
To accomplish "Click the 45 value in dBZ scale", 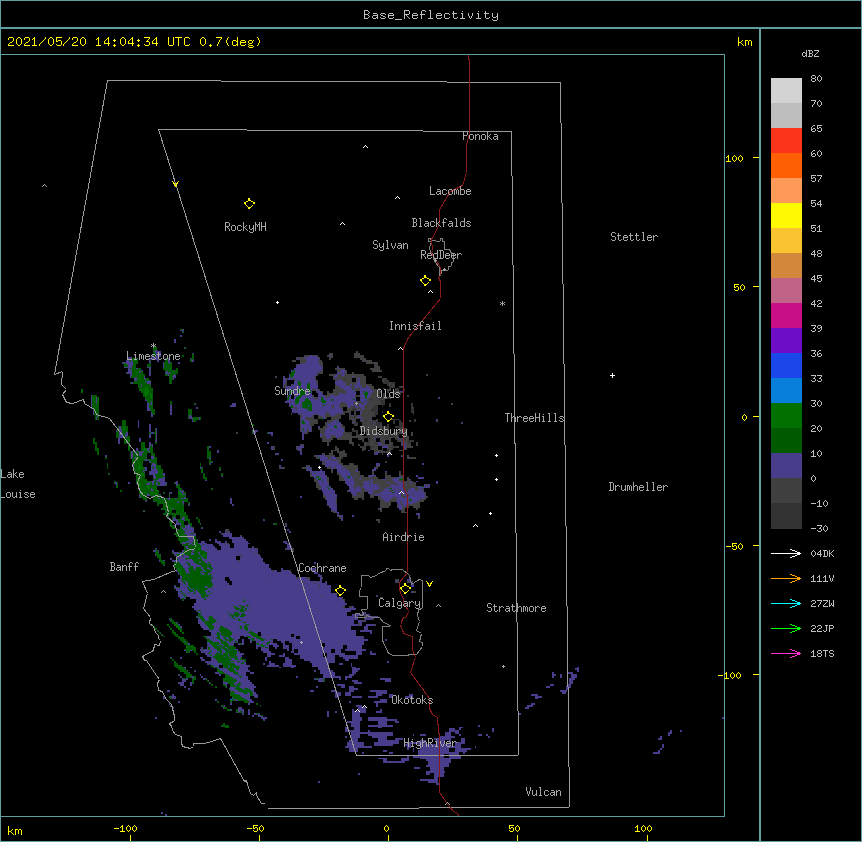I will click(816, 279).
